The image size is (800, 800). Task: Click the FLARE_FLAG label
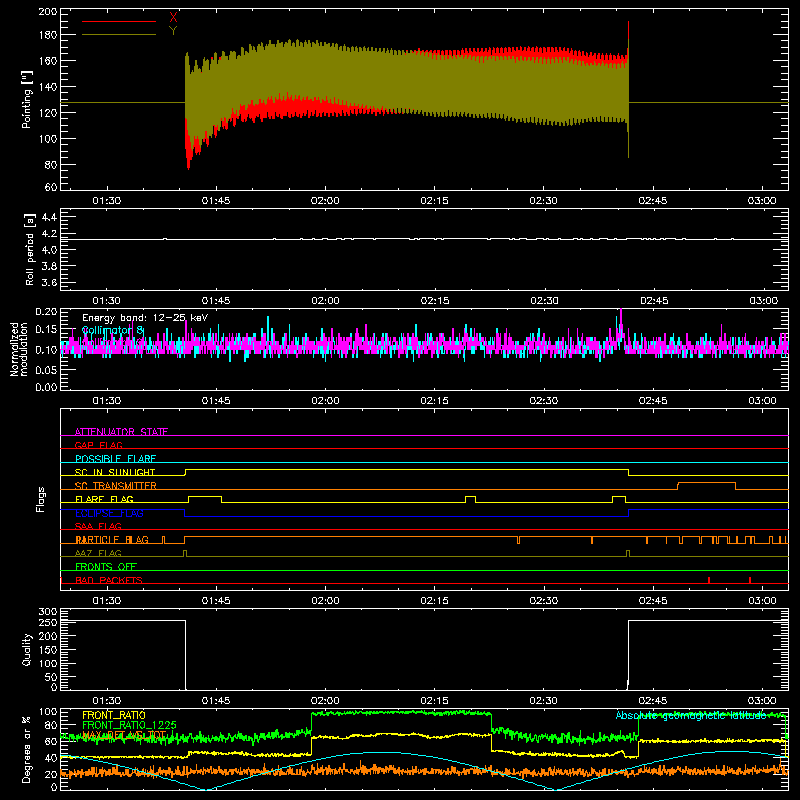tap(104, 499)
